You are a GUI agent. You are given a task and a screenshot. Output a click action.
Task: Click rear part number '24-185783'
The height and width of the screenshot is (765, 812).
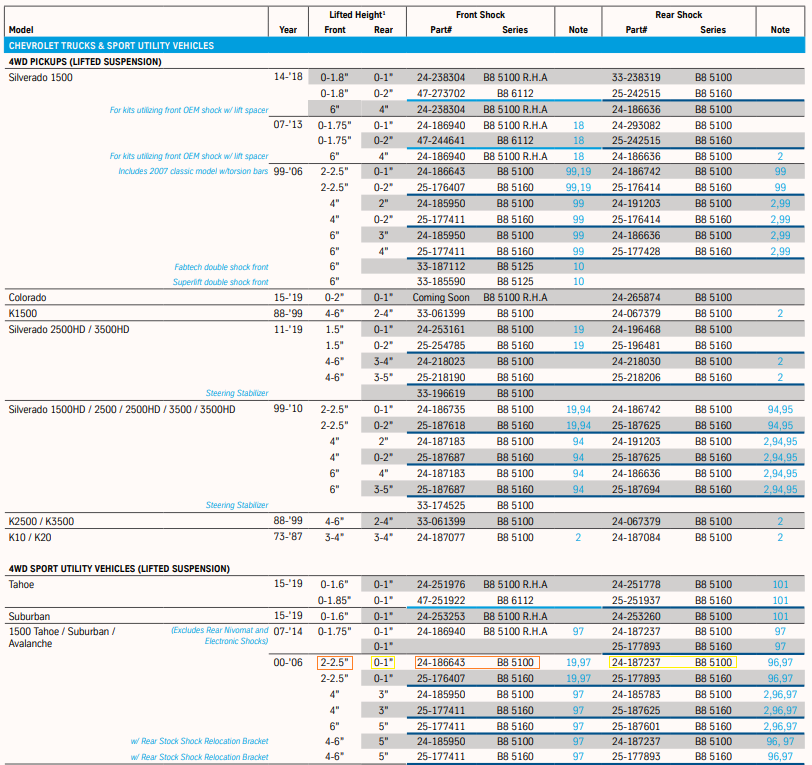click(x=636, y=695)
